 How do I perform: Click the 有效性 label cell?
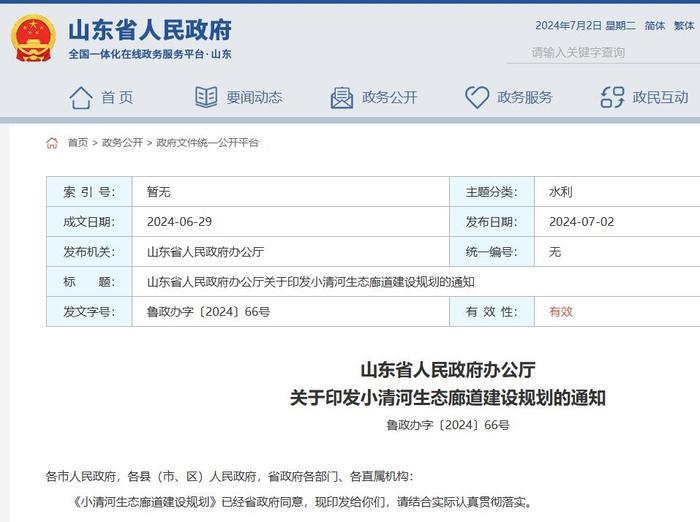tap(492, 312)
